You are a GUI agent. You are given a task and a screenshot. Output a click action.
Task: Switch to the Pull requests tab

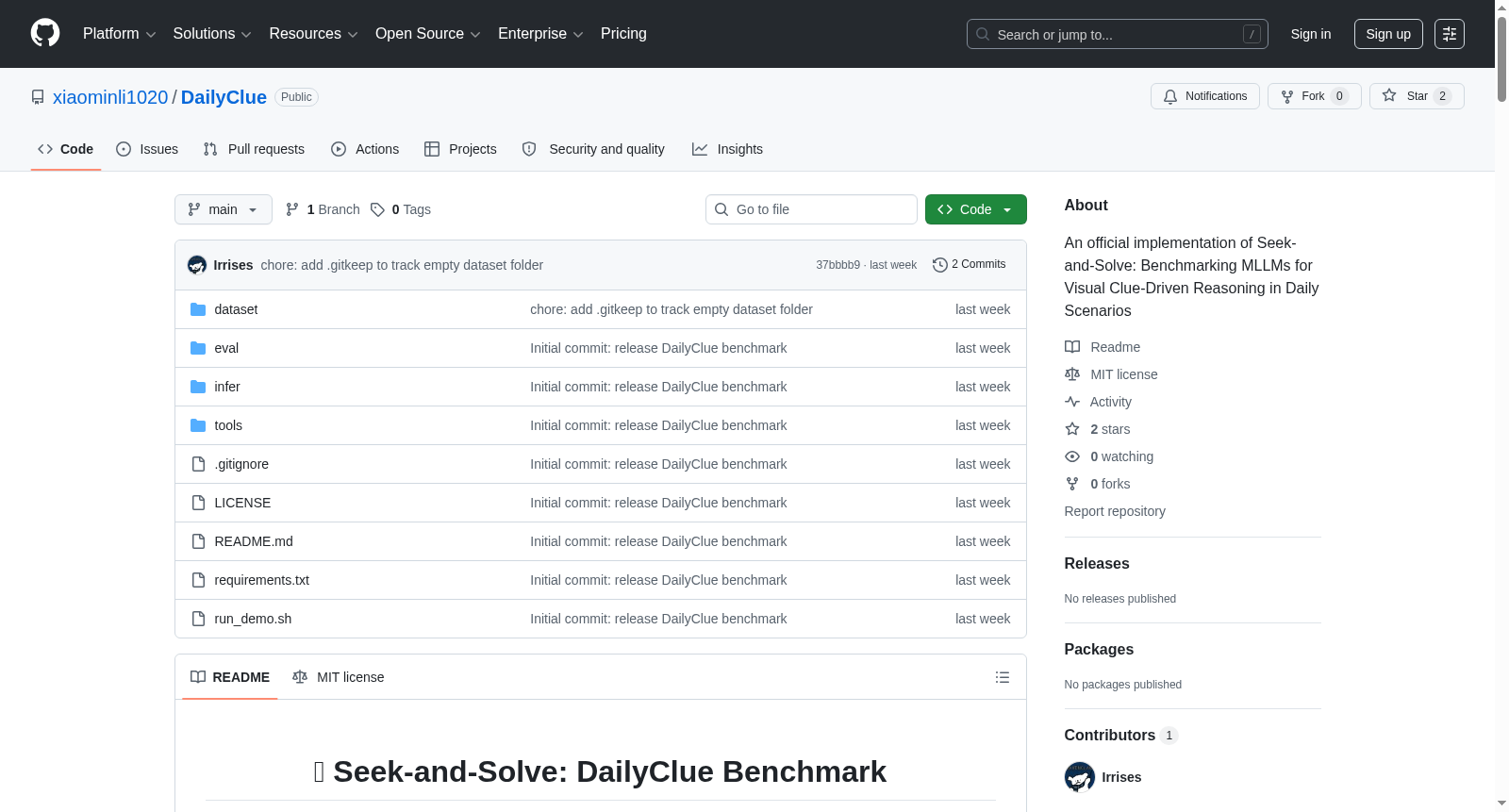click(x=254, y=149)
